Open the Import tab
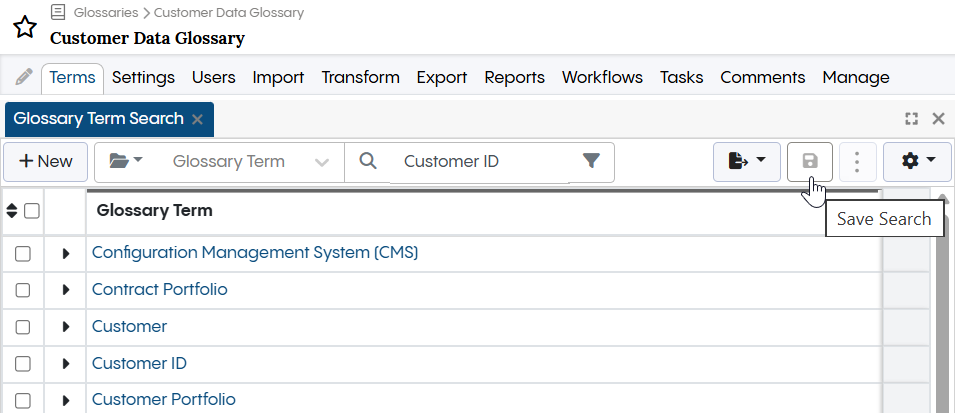Viewport: 955px width, 413px height. (278, 78)
